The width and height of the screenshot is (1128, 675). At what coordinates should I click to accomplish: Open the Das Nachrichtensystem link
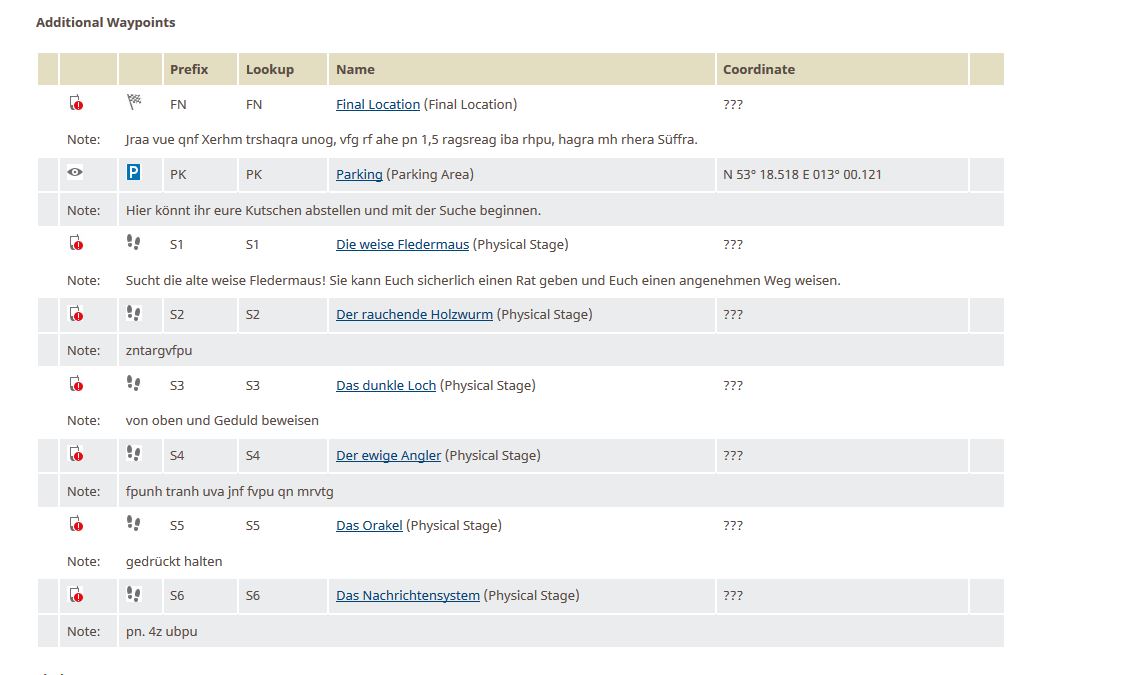408,595
